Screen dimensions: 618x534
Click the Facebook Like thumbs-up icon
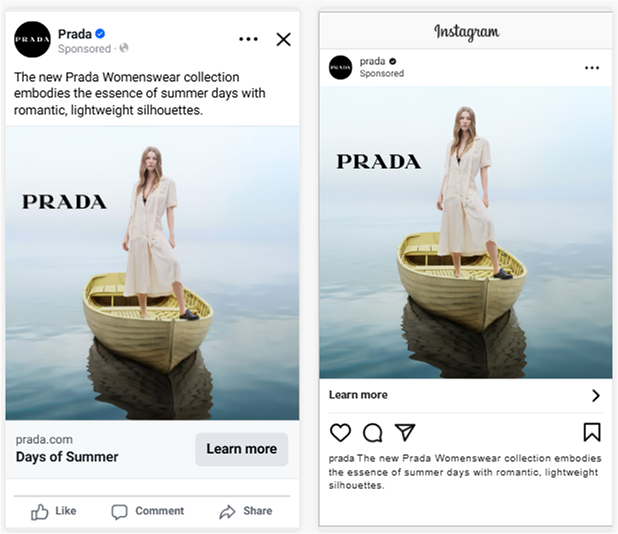[40, 512]
